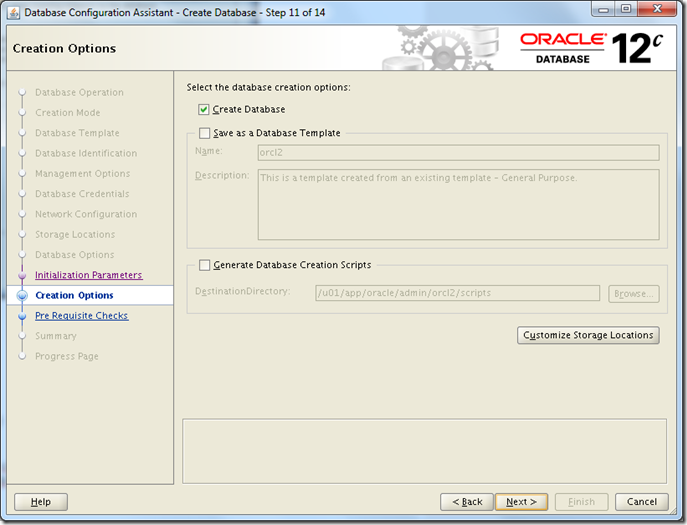Click the Database Template step label
This screenshot has height=525, width=687.
[x=77, y=133]
